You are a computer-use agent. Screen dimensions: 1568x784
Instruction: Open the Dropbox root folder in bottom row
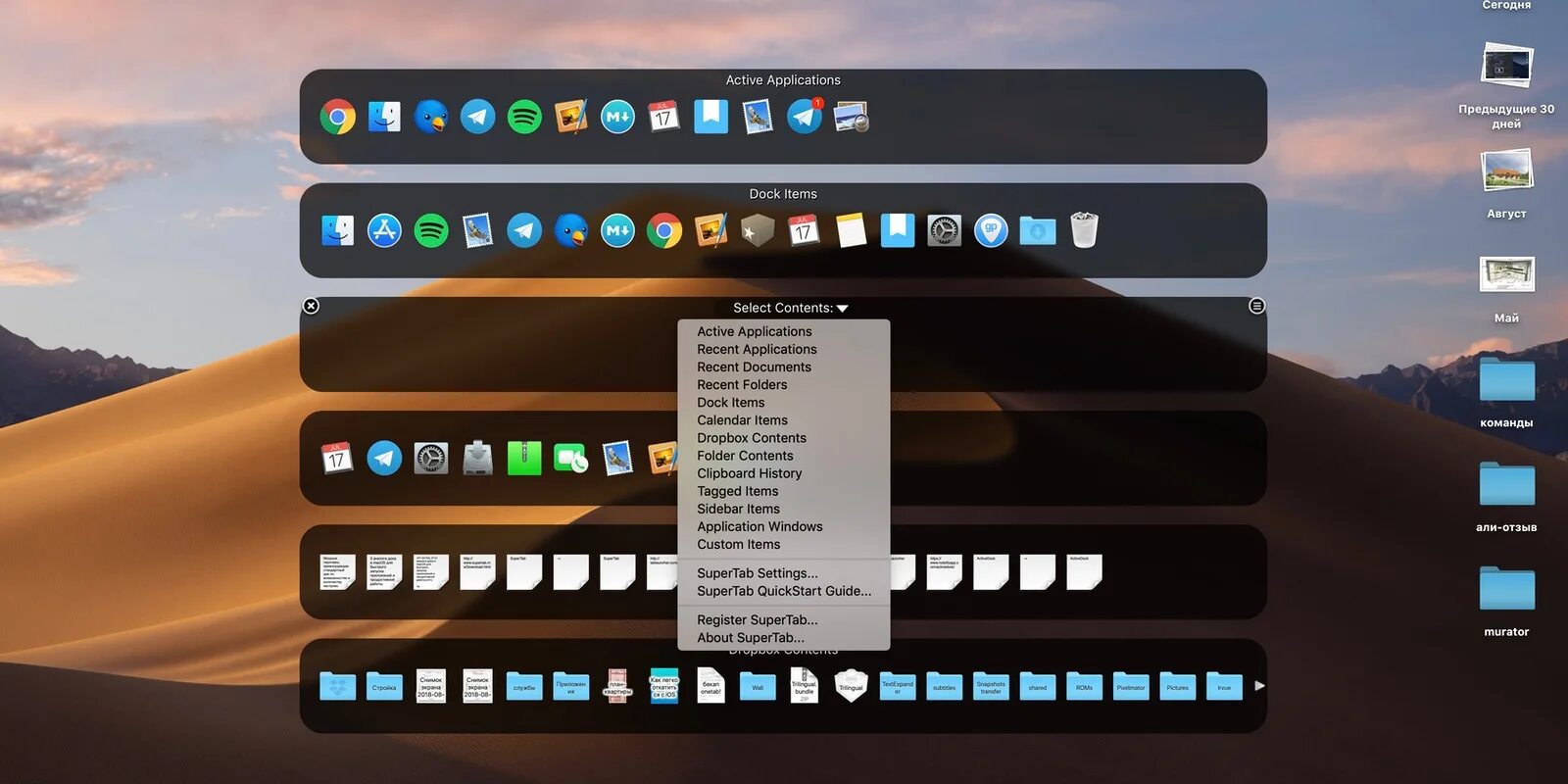click(337, 686)
